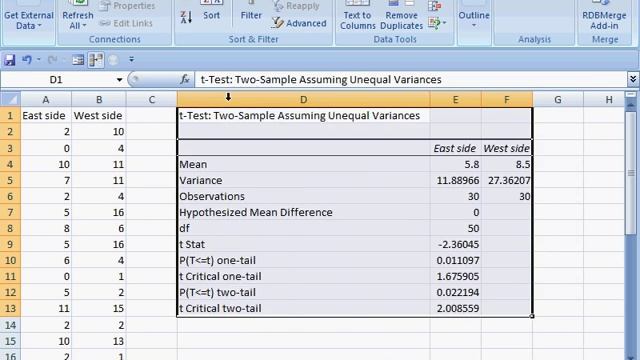Select row 7 header
The height and width of the screenshot is (360, 640).
point(10,212)
